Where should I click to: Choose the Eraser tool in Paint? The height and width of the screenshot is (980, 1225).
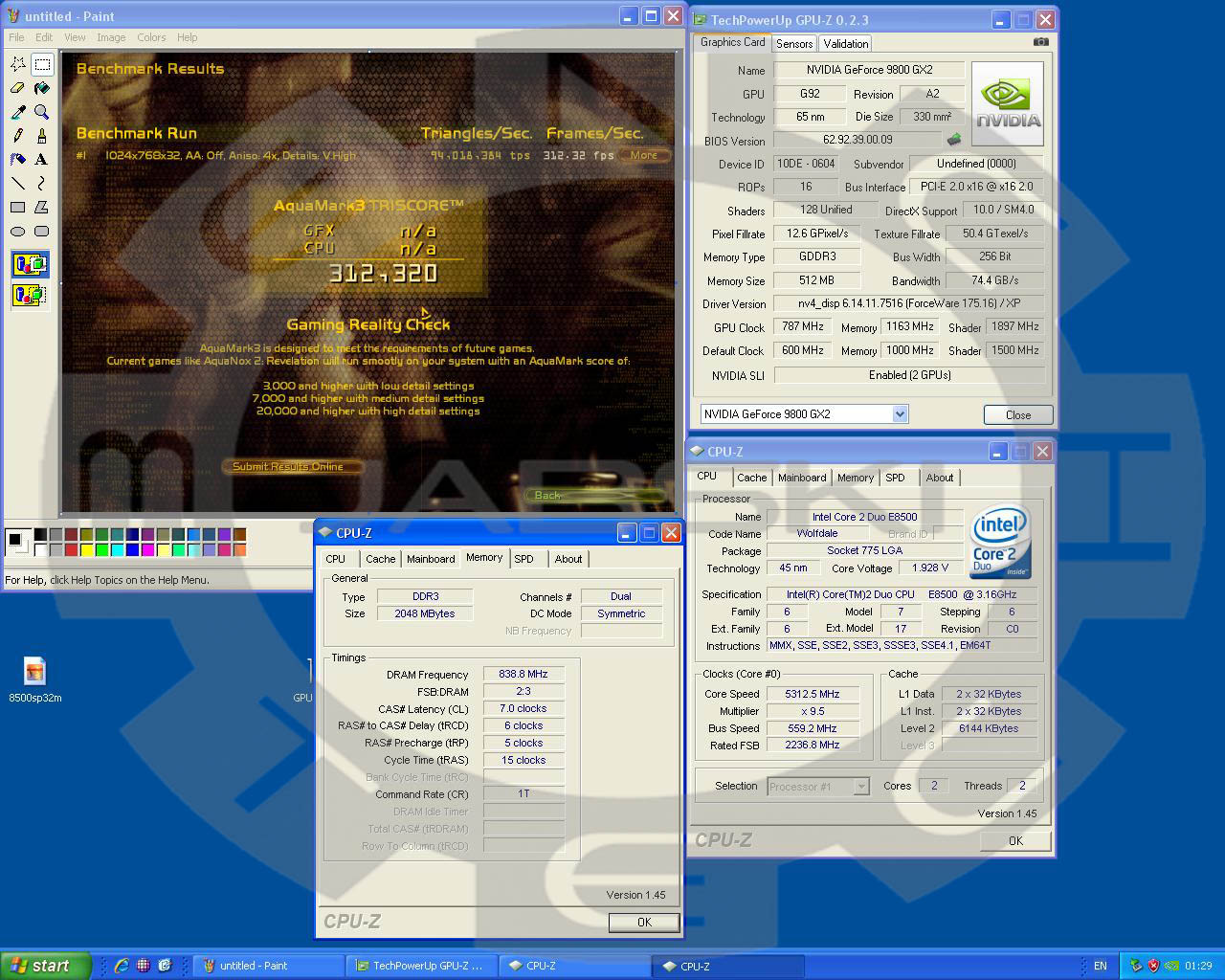tap(18, 88)
